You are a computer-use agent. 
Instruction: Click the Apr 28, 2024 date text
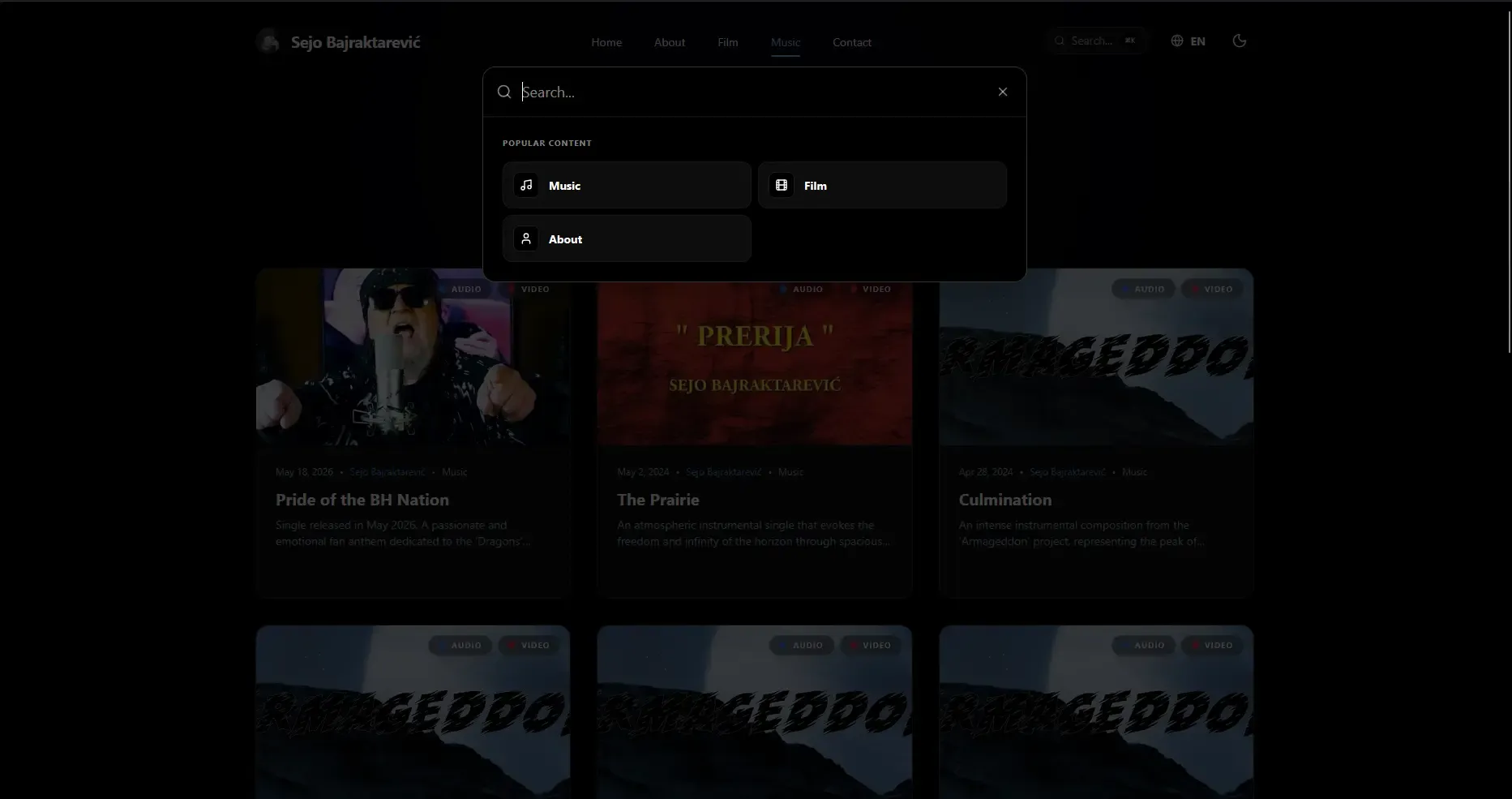tap(986, 472)
